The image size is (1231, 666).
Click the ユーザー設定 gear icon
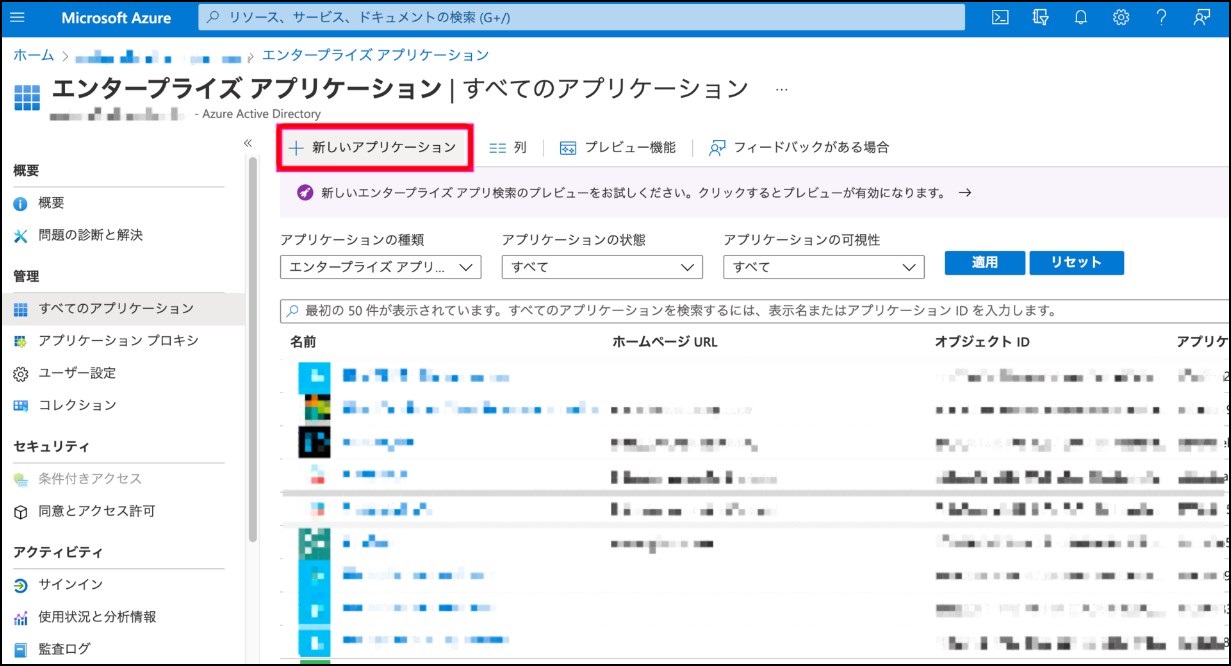[21, 373]
